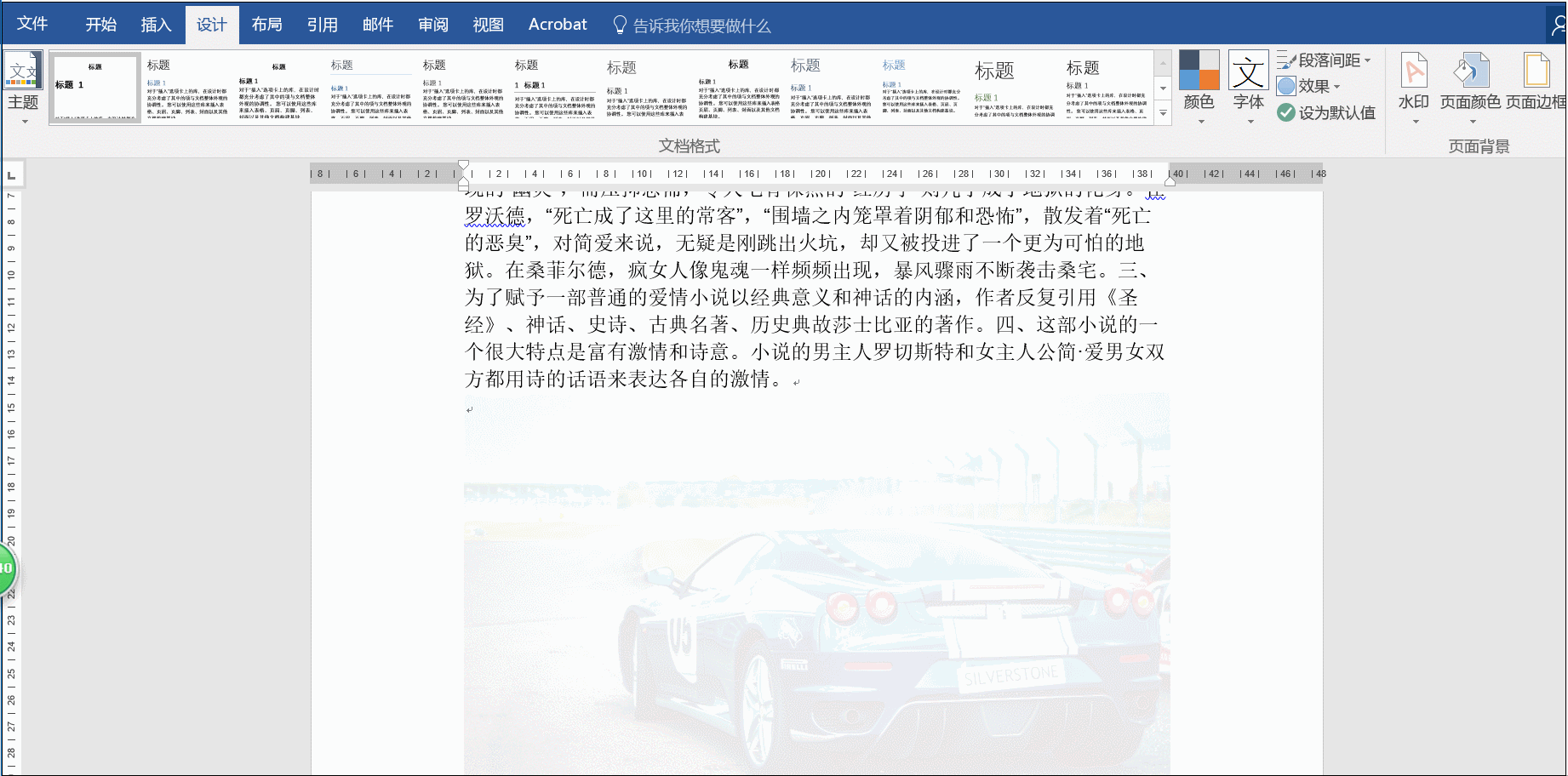Screen dimensions: 1568x776
Task: Open the 页面边框 dialog
Action: (x=1537, y=85)
